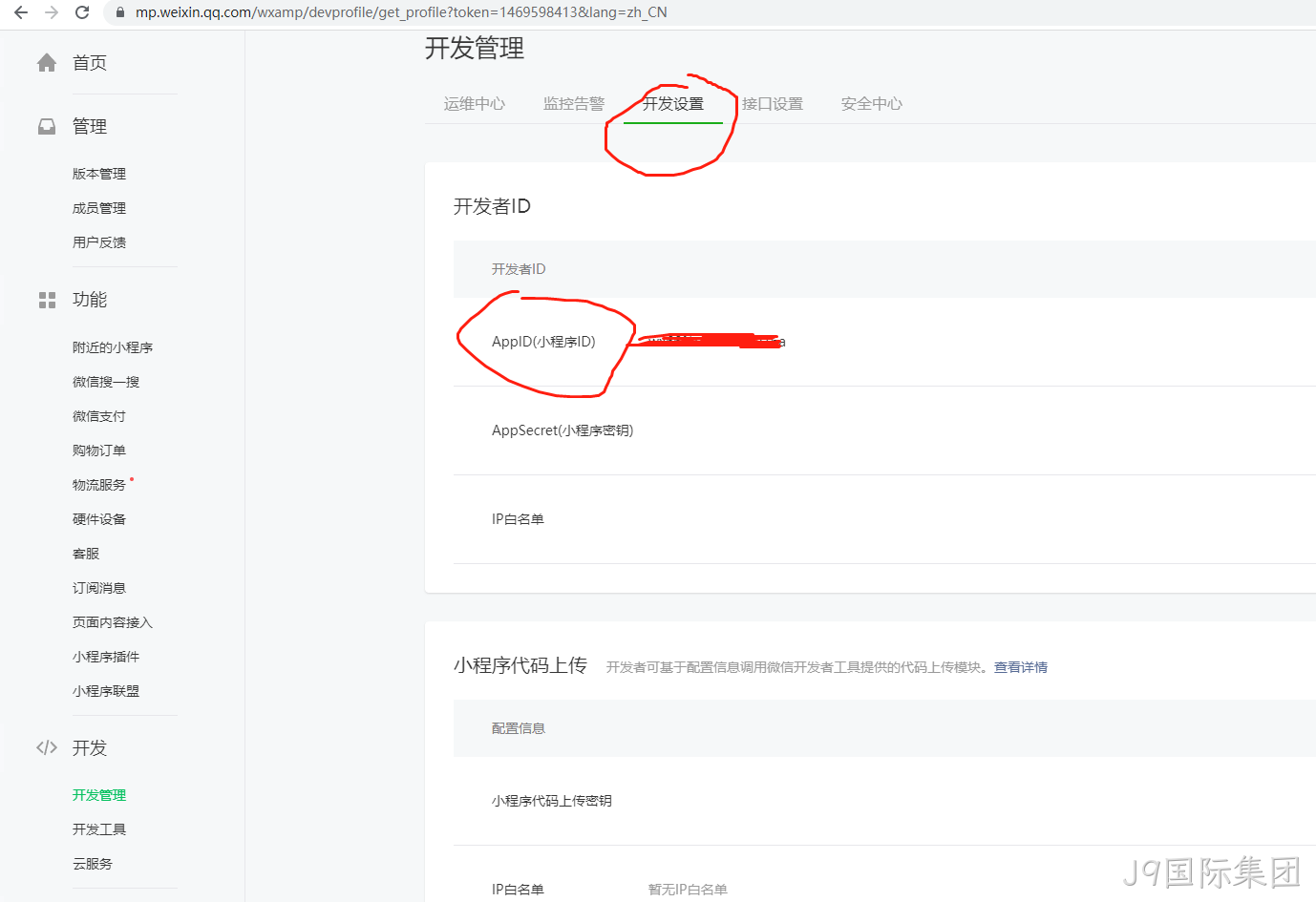Open 硬件设备 in the sidebar
The height and width of the screenshot is (902, 1316).
pyautogui.click(x=99, y=519)
